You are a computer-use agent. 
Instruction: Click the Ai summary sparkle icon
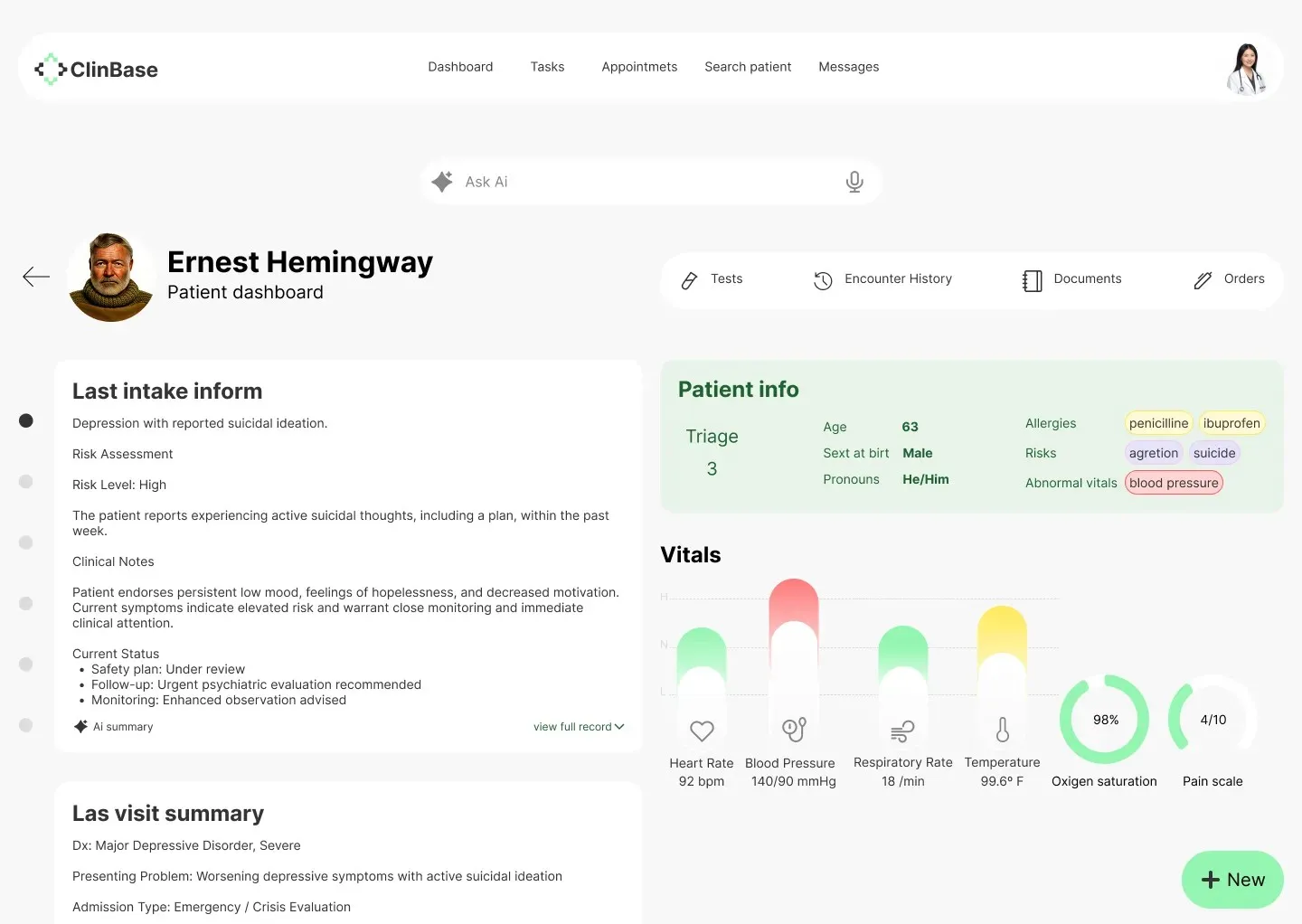(x=81, y=727)
